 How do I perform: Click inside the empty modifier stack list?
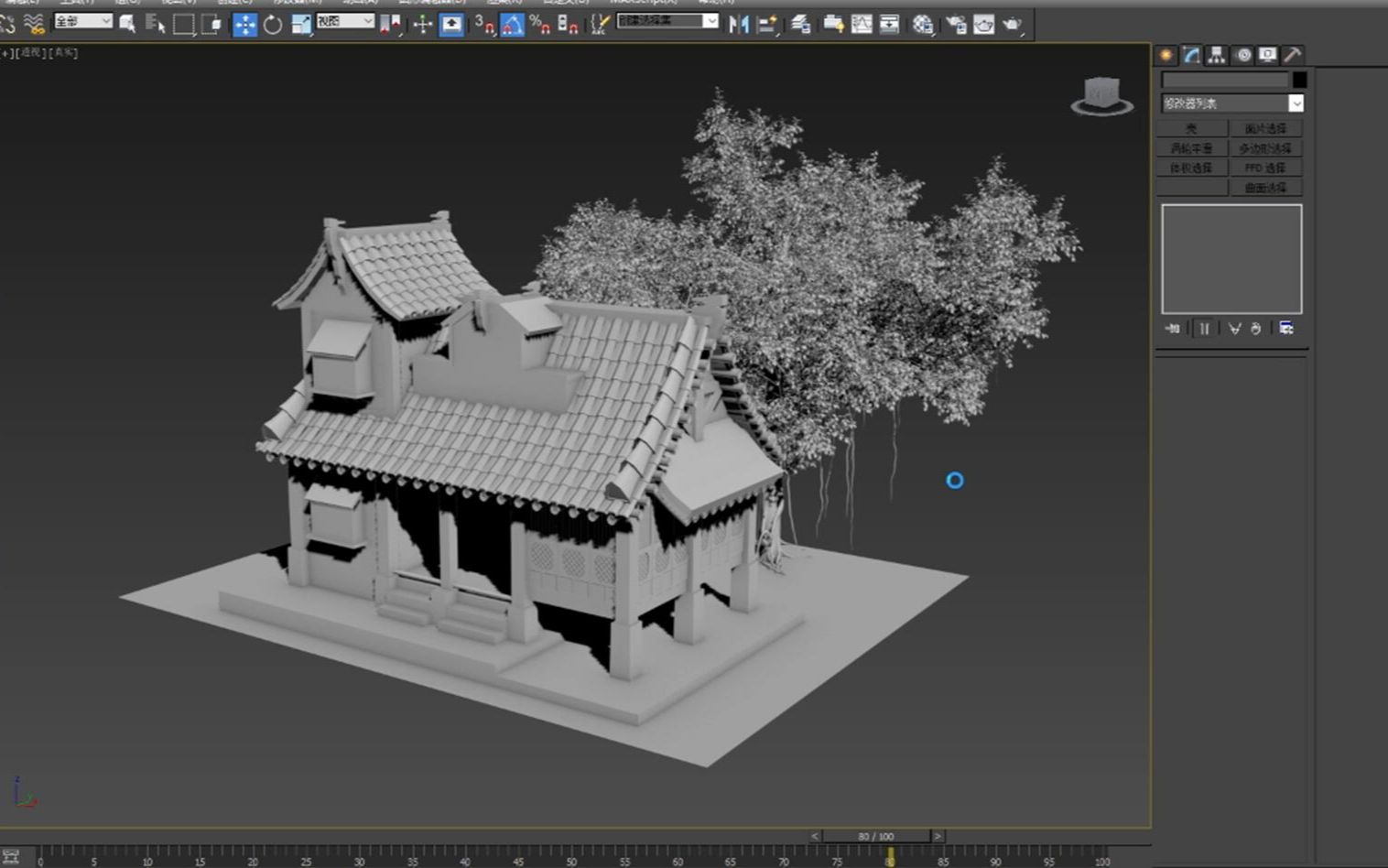tap(1231, 259)
